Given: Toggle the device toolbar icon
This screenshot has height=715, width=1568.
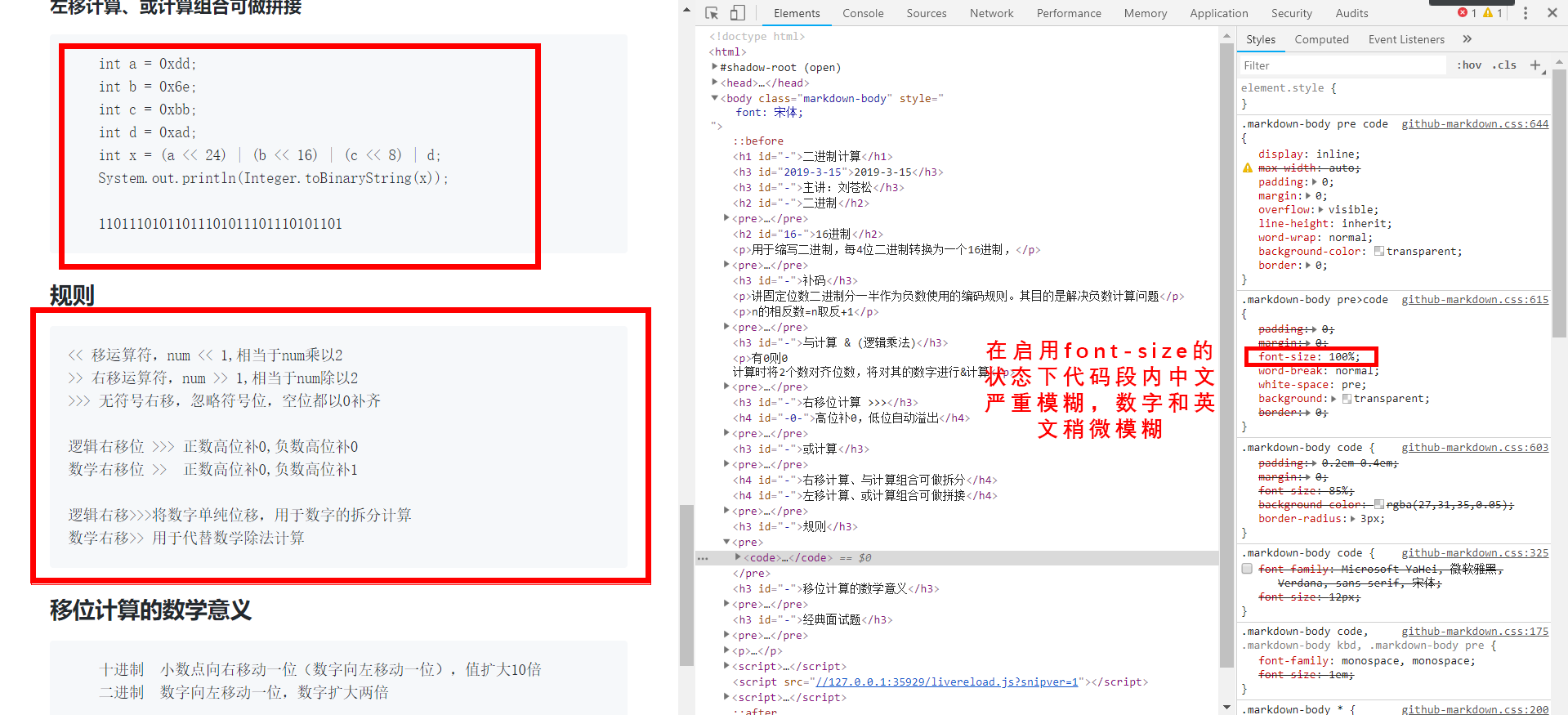Looking at the screenshot, I should [737, 13].
